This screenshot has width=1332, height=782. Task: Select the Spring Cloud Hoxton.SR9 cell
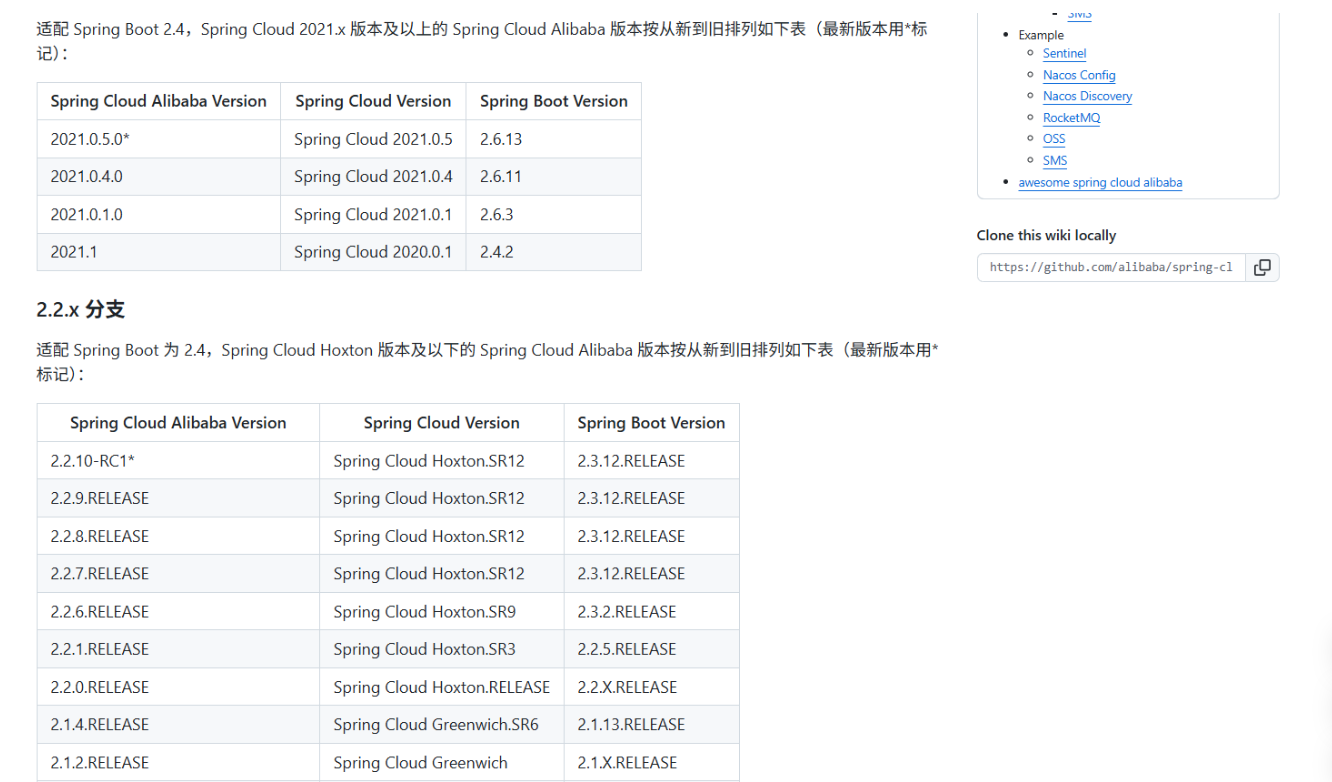(x=442, y=612)
